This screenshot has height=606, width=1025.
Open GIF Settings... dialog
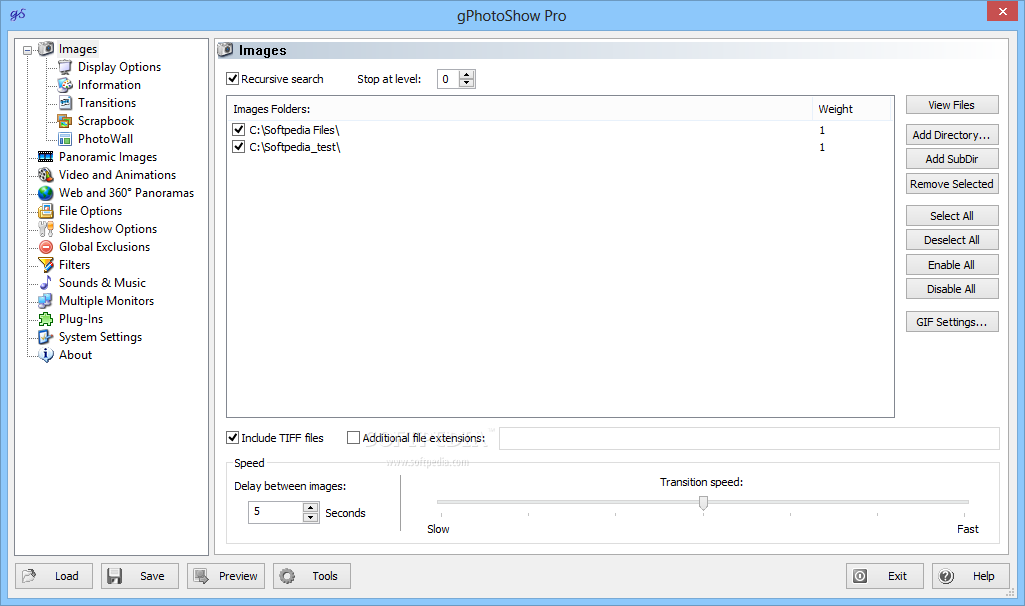[952, 322]
